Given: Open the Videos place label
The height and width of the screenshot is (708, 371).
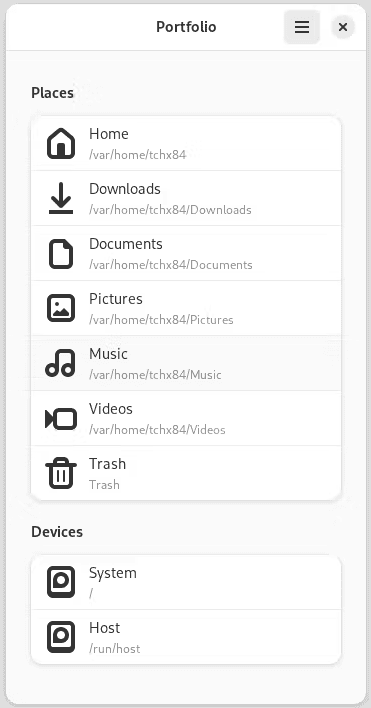Looking at the screenshot, I should (x=111, y=409).
